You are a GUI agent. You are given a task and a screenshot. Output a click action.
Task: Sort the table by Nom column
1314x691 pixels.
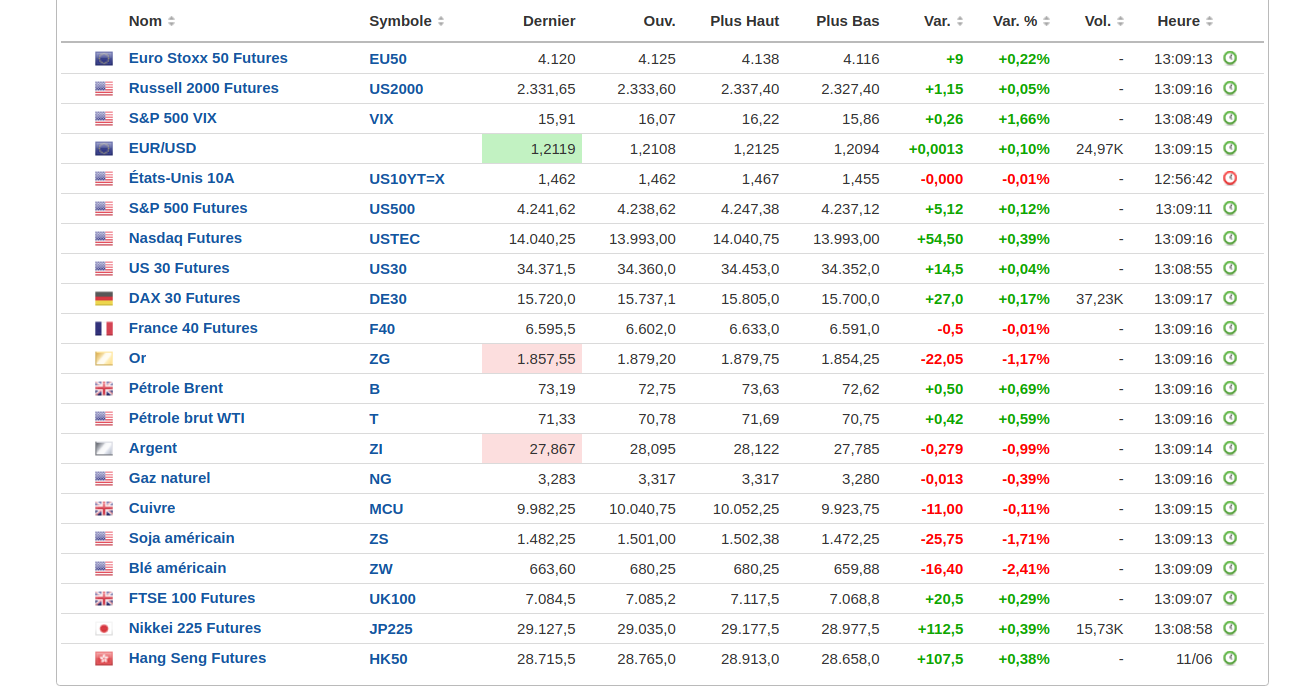click(171, 21)
